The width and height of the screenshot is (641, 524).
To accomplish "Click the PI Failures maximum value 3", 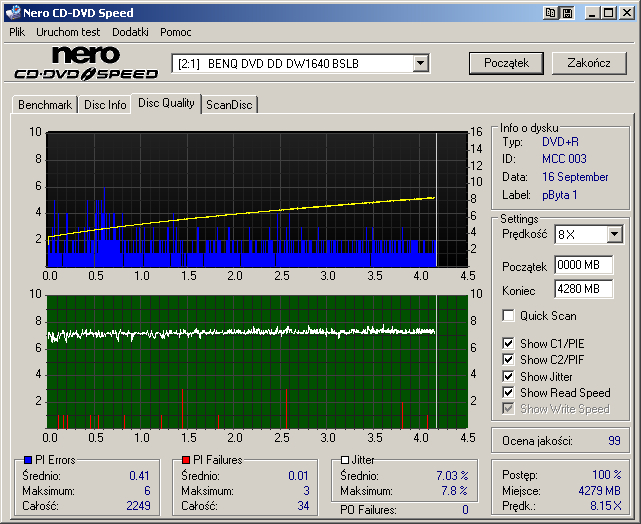I will [x=306, y=490].
